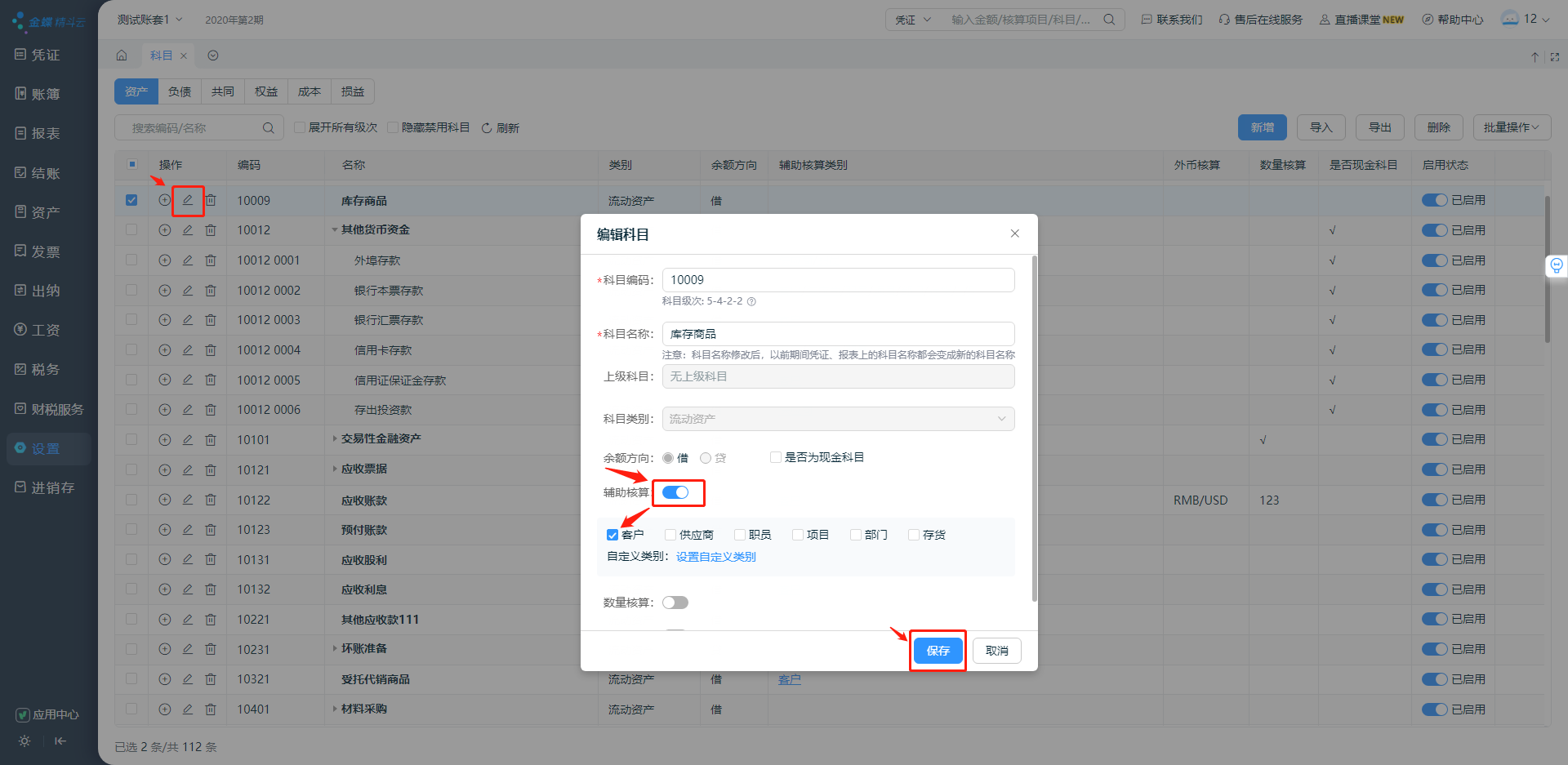Open the 出纳 sidebar module
The height and width of the screenshot is (765, 1568).
pyautogui.click(x=38, y=291)
